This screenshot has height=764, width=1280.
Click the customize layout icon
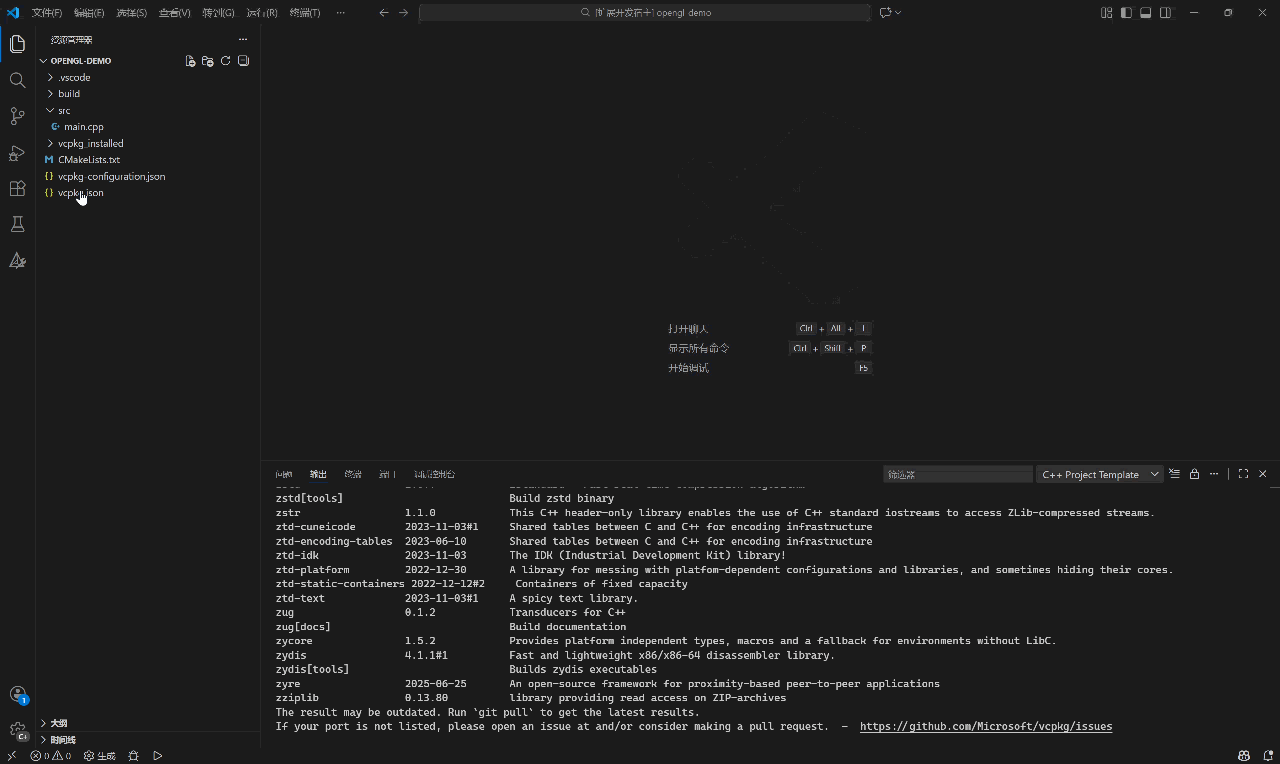coord(1107,12)
